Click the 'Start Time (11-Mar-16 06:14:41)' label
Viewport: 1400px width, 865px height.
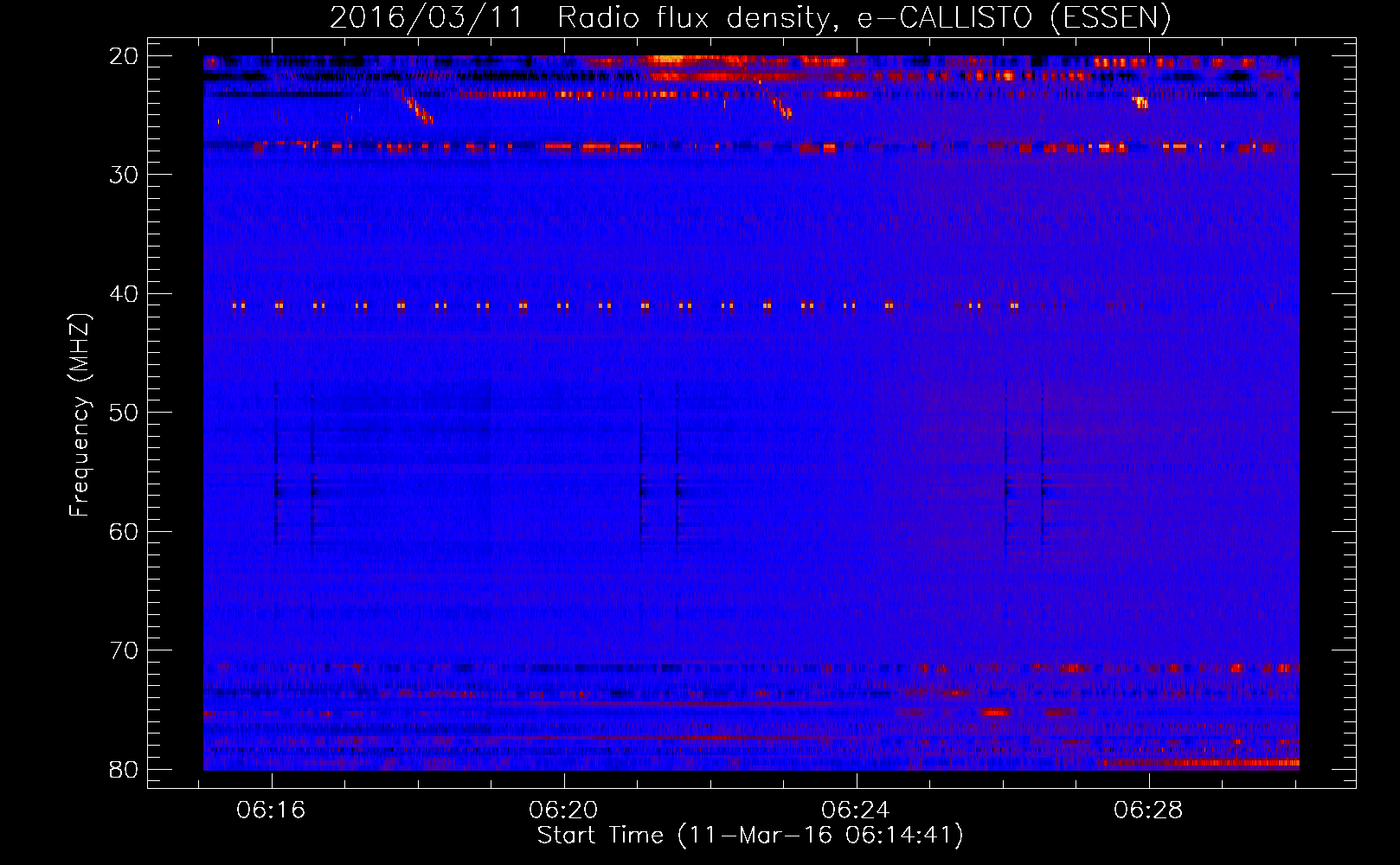click(x=750, y=836)
